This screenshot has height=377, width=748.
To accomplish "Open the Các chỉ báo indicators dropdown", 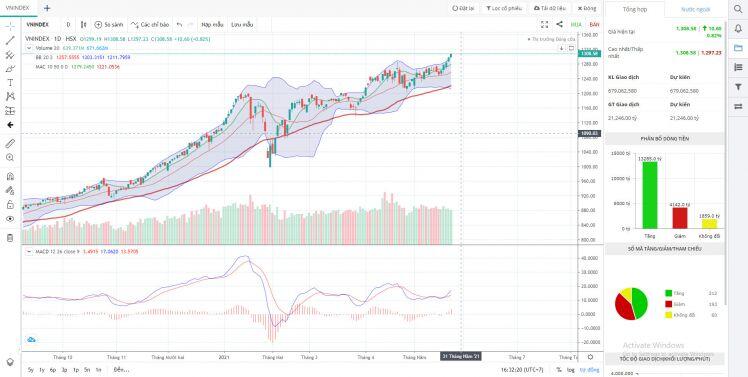I will [150, 24].
